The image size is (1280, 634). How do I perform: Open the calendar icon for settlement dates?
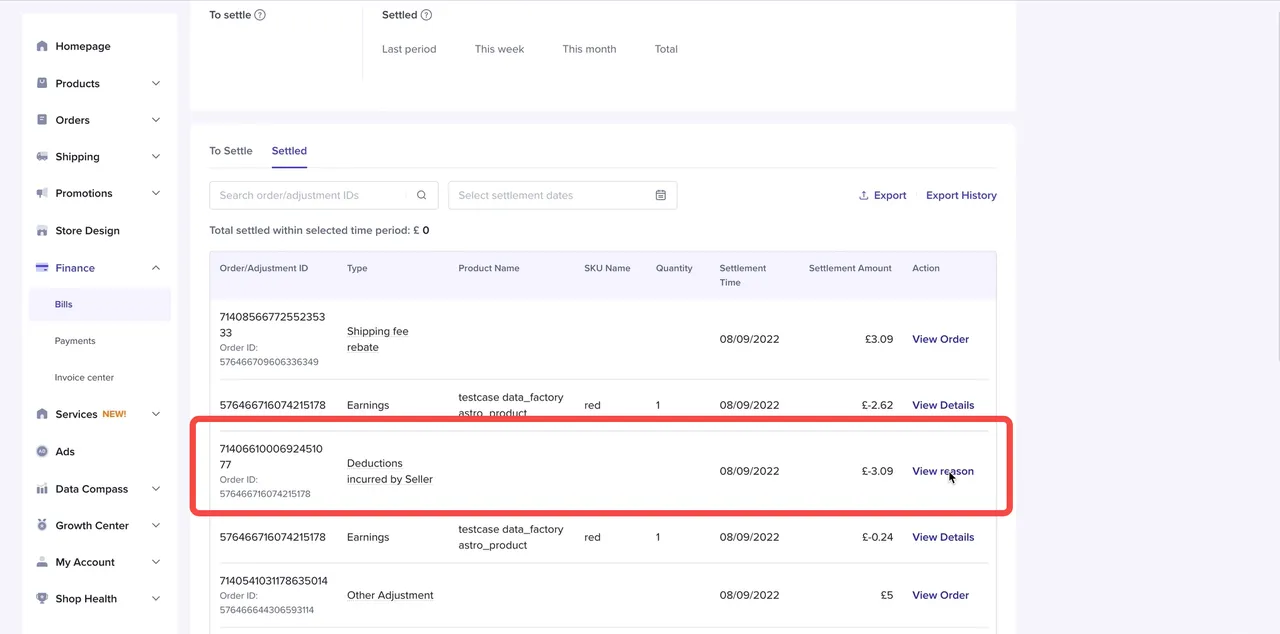tap(660, 195)
